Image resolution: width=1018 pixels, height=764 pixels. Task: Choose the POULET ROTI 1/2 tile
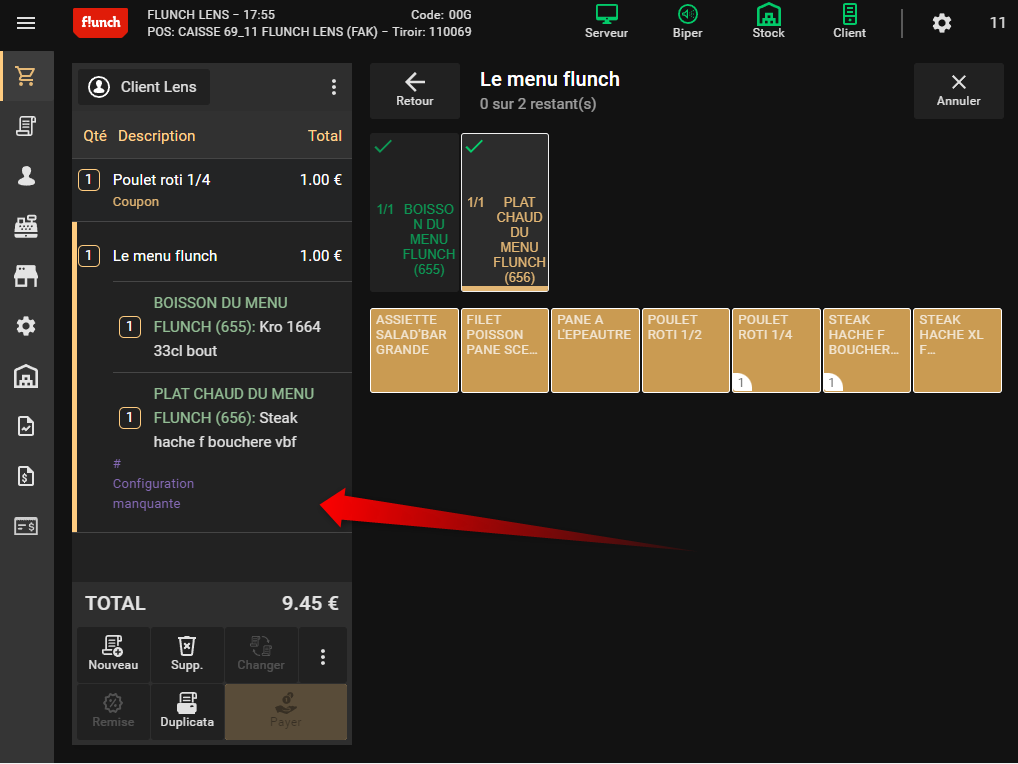click(686, 350)
